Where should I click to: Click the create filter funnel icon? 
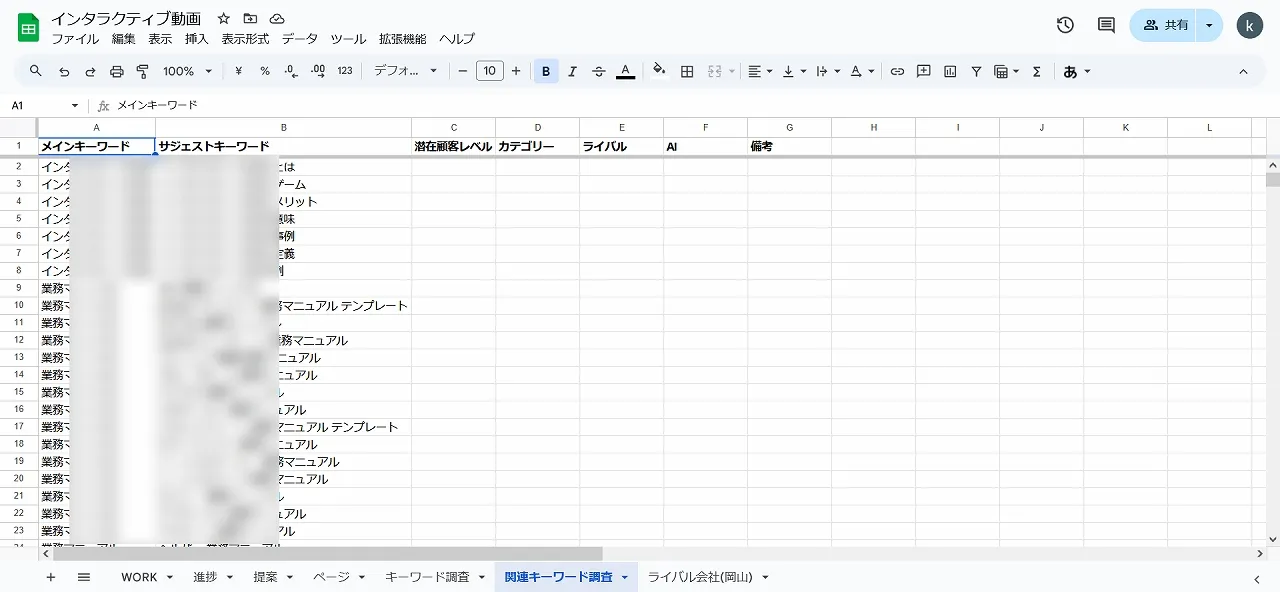976,71
